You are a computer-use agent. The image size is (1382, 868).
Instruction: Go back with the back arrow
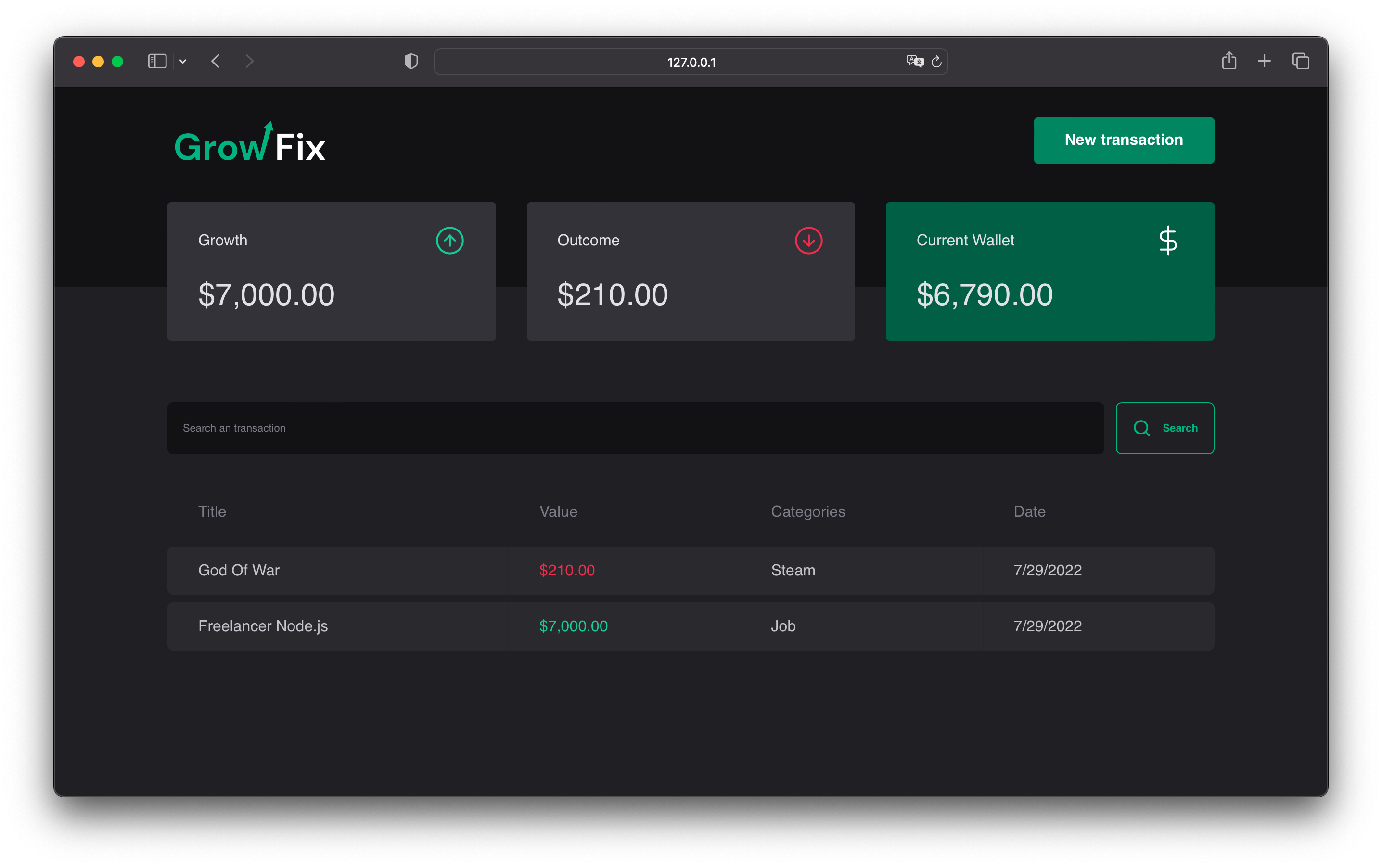(x=216, y=62)
